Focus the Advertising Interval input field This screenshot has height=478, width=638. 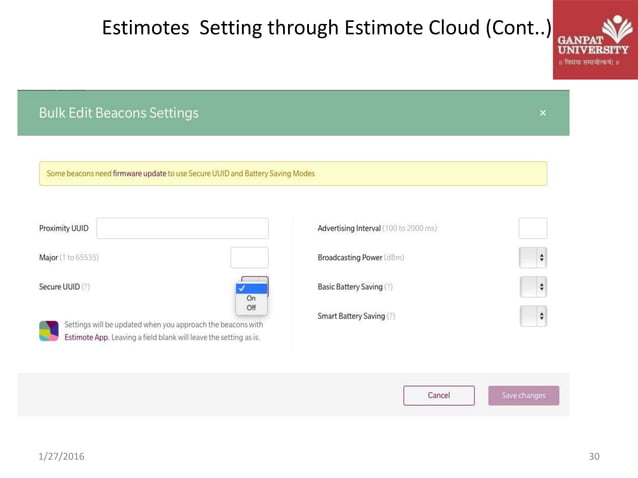click(533, 228)
